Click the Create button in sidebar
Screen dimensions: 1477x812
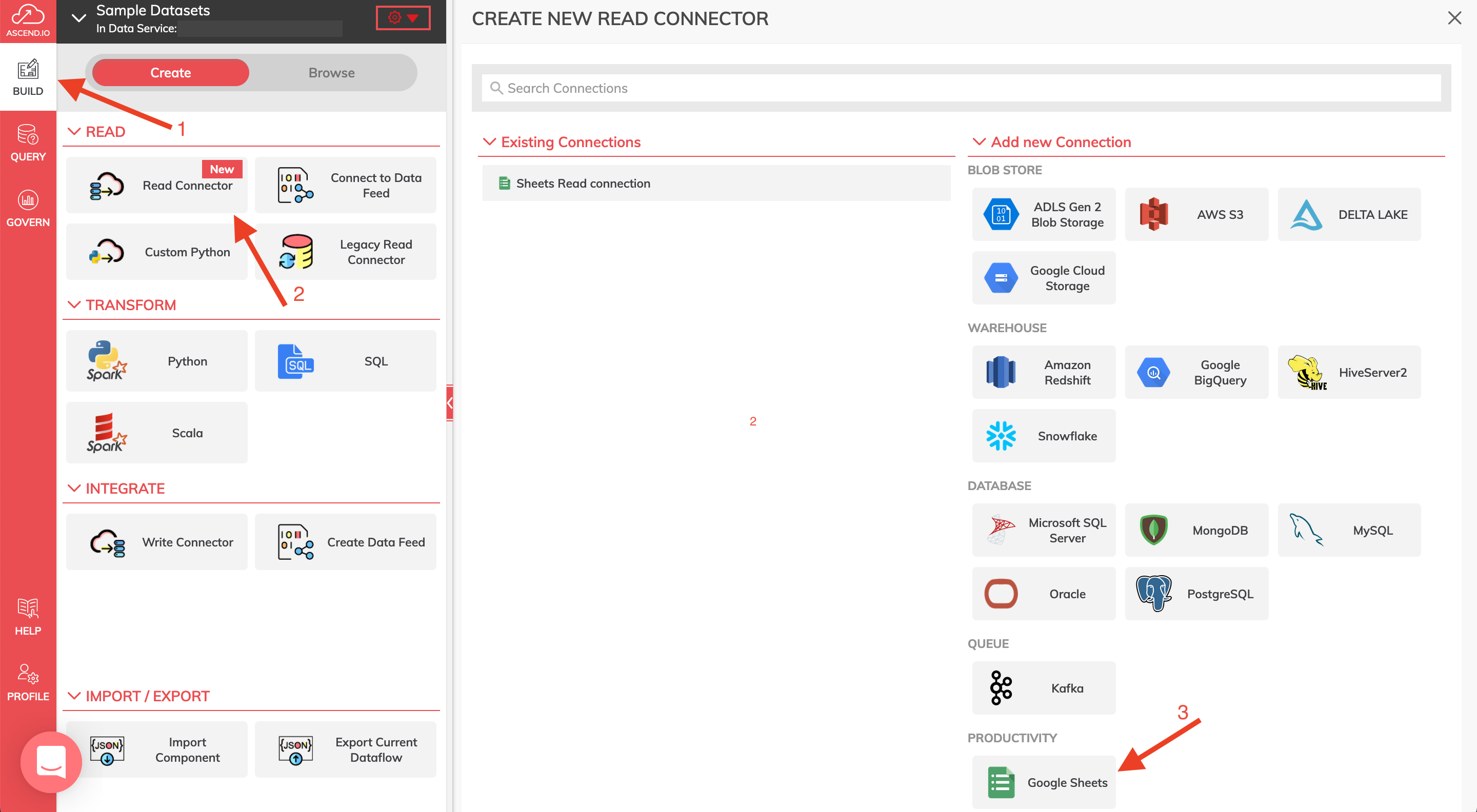[170, 72]
